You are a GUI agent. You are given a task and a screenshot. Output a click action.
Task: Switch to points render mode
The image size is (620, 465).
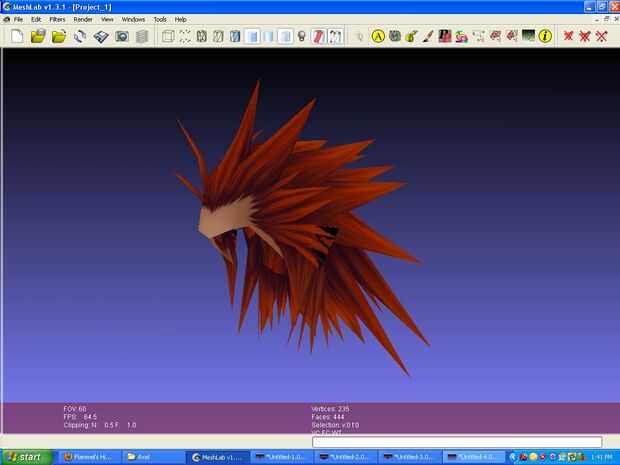pyautogui.click(x=185, y=37)
